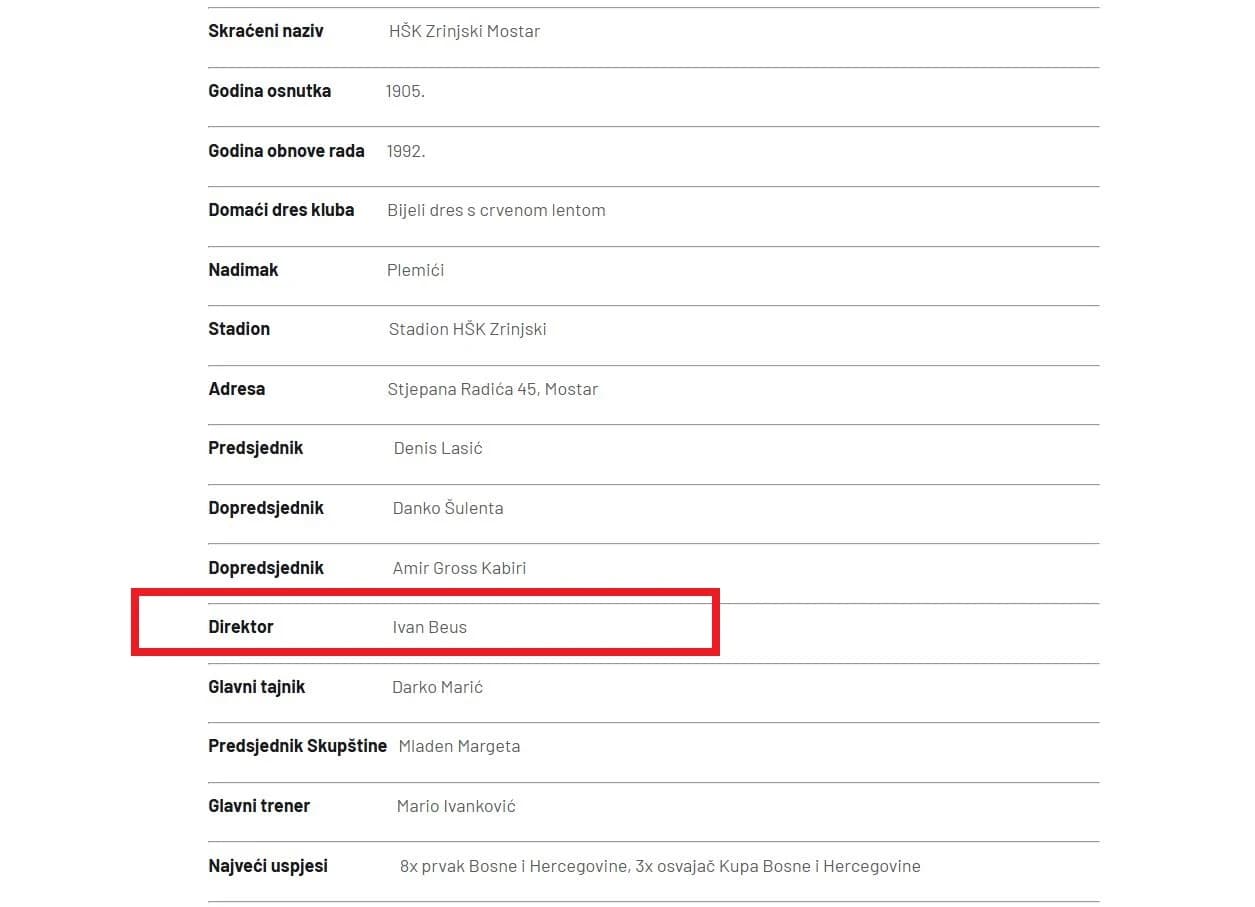Click the nickname value Plemići

click(415, 270)
